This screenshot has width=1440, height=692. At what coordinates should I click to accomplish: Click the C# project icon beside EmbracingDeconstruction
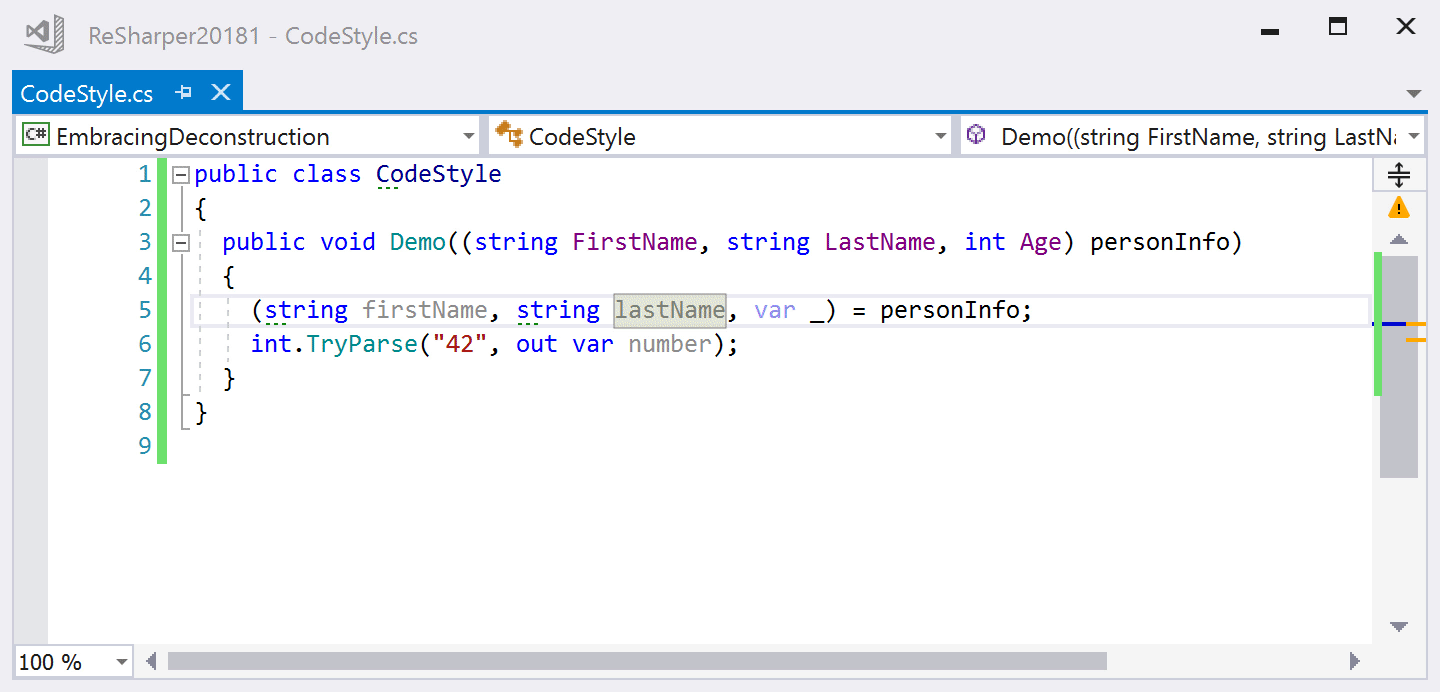(x=35, y=135)
